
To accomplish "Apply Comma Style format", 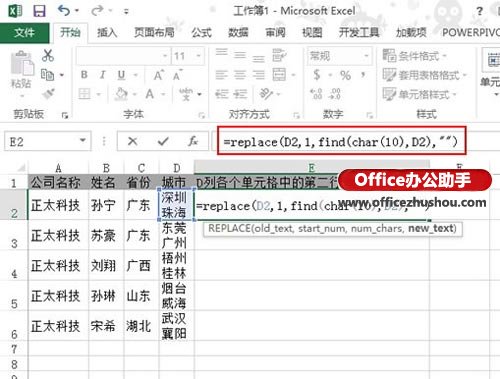I will pyautogui.click(x=363, y=75).
